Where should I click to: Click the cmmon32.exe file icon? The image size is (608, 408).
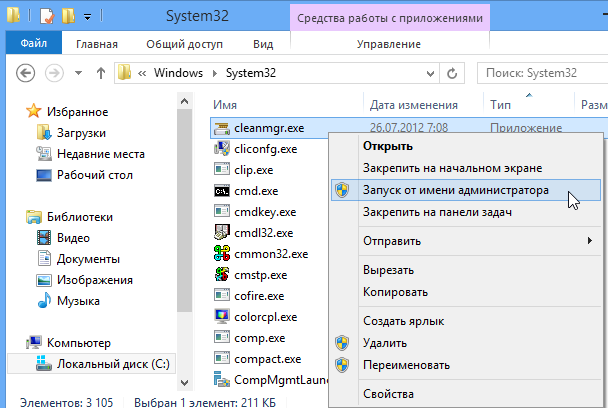tap(222, 254)
